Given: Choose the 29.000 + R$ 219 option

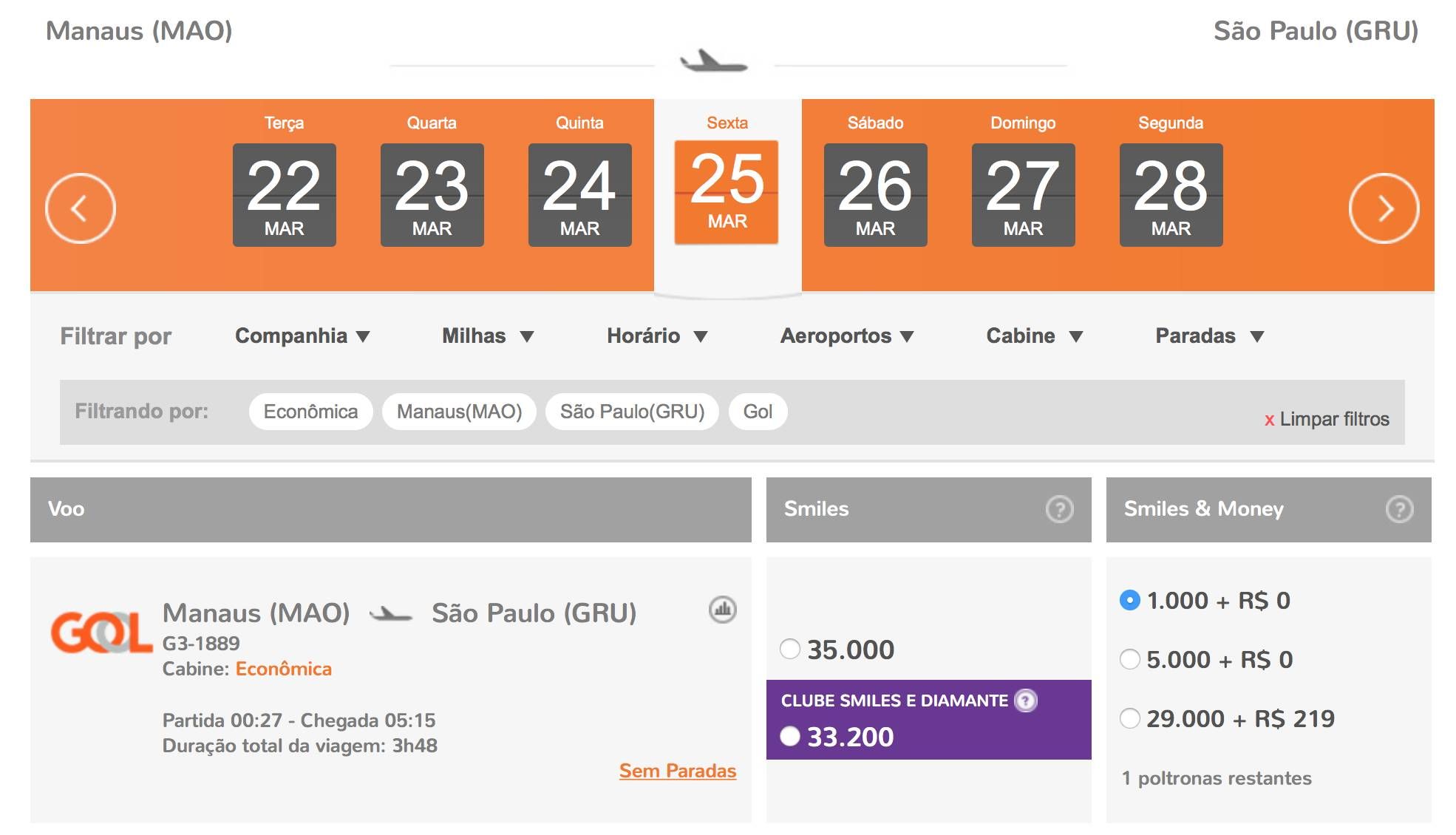Looking at the screenshot, I should pos(1129,718).
